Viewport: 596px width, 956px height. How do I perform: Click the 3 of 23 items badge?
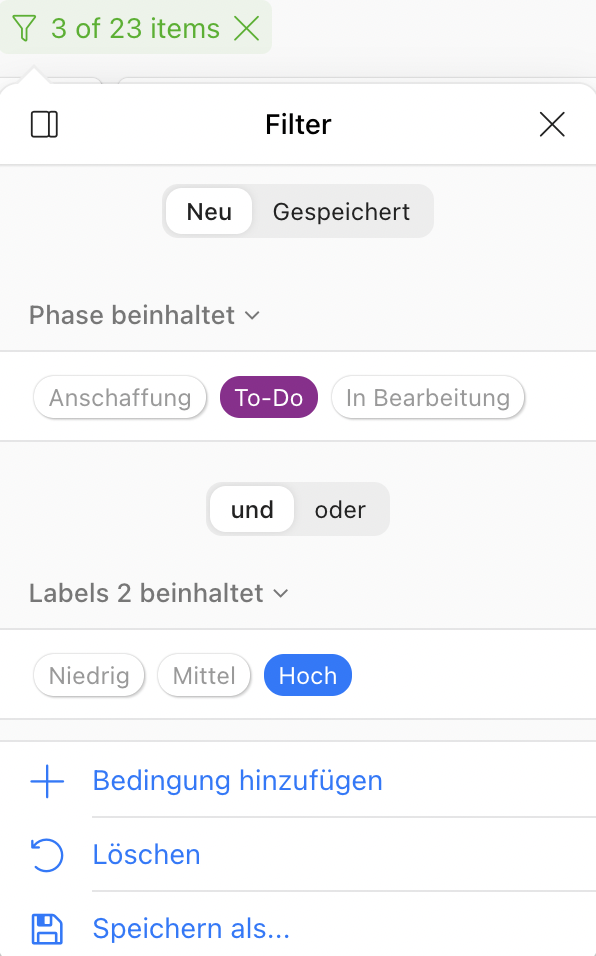(130, 28)
